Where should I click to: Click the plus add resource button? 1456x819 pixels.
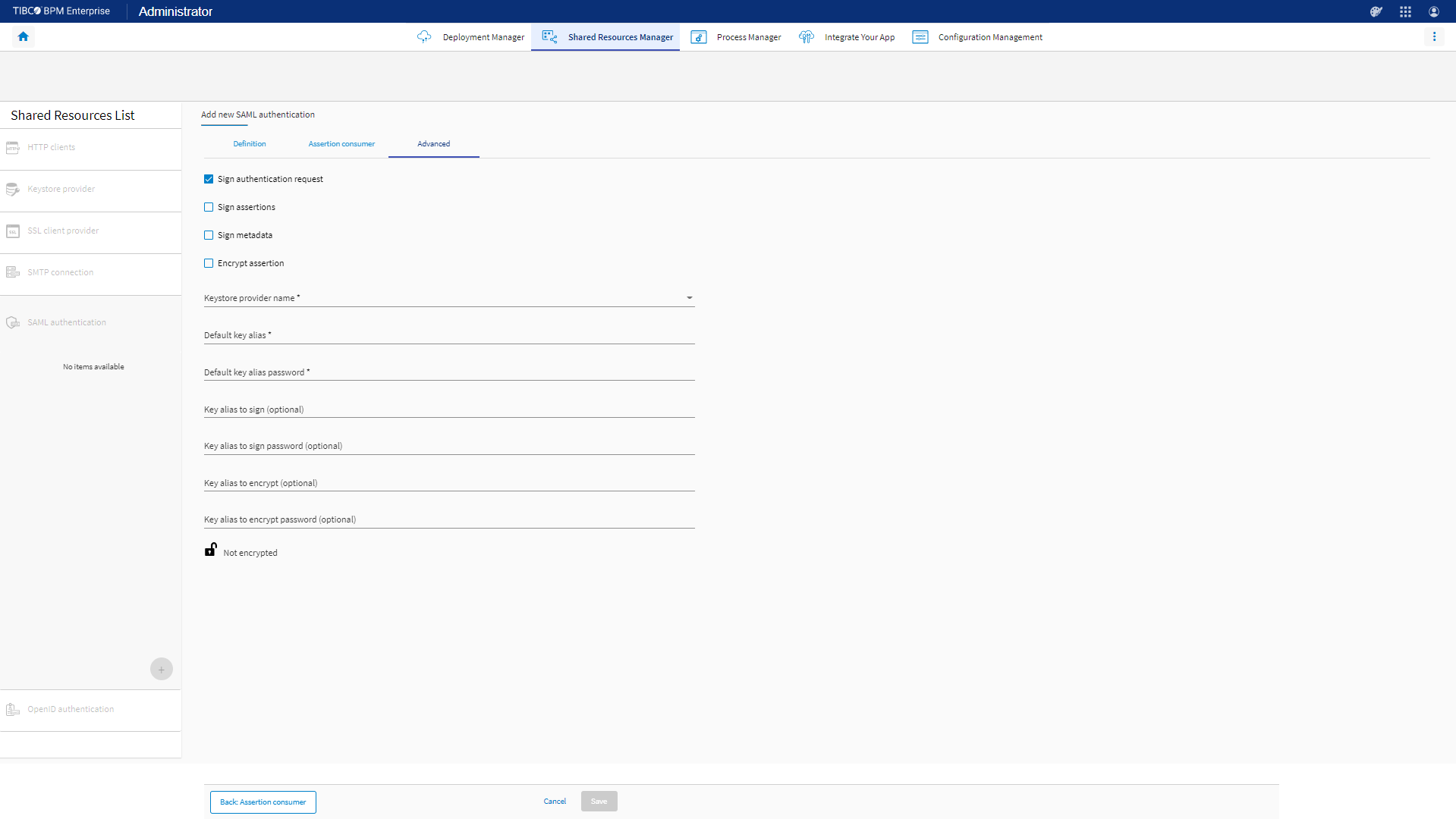coord(162,669)
